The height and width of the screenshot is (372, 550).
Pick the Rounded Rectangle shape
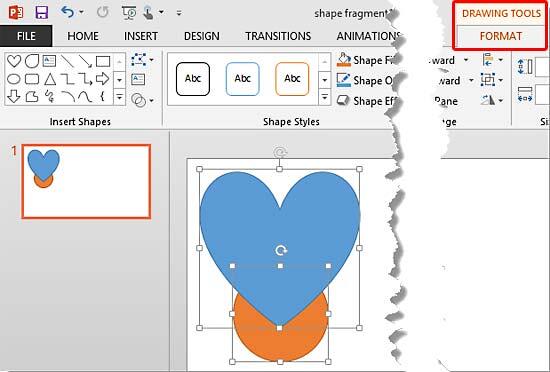pyautogui.click(x=32, y=79)
